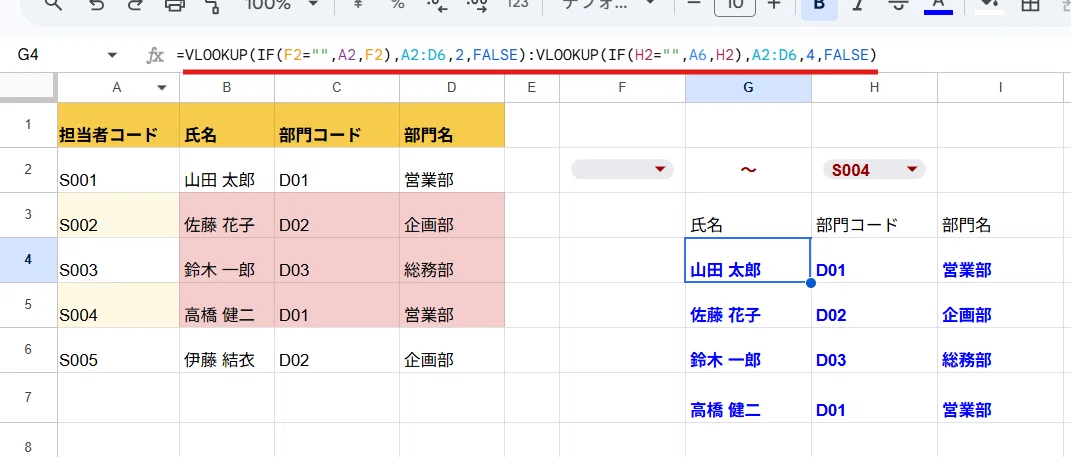Open the fill color bucket
1071x457 pixels.
(988, 5)
